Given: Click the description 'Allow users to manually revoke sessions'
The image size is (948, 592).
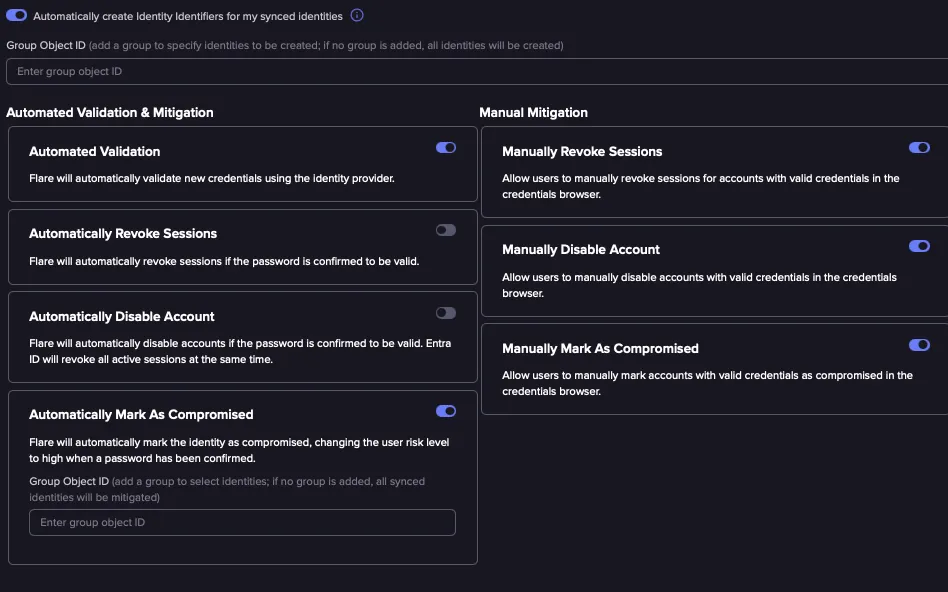Looking at the screenshot, I should [701, 186].
